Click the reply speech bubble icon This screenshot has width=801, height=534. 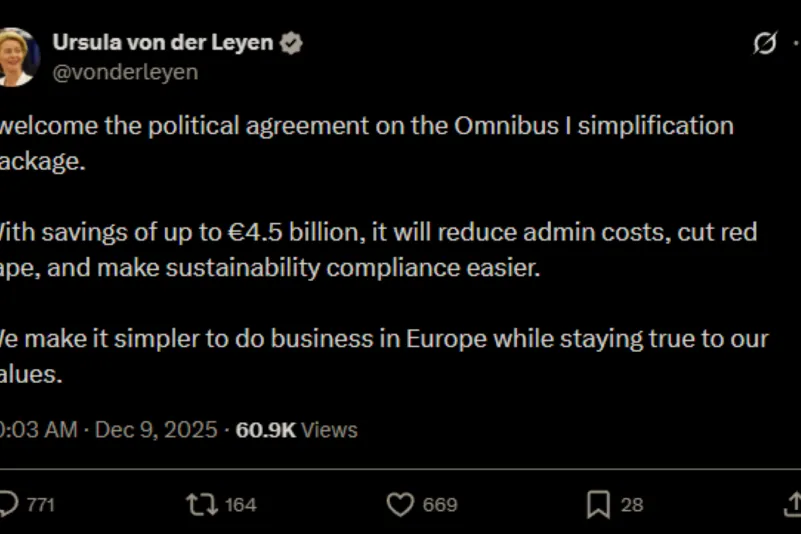coord(8,504)
